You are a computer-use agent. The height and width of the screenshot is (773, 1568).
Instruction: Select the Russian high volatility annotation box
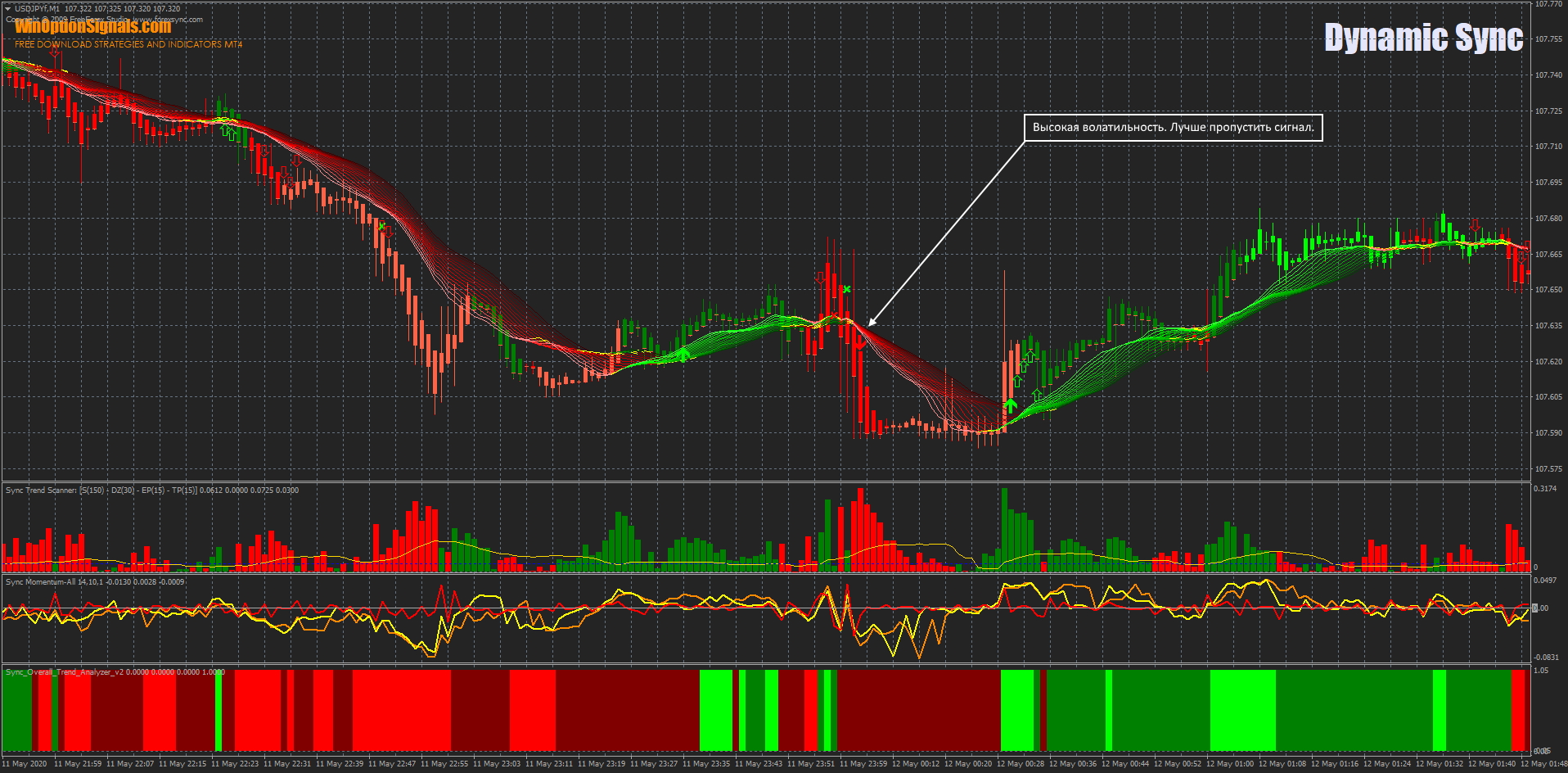tap(1173, 128)
